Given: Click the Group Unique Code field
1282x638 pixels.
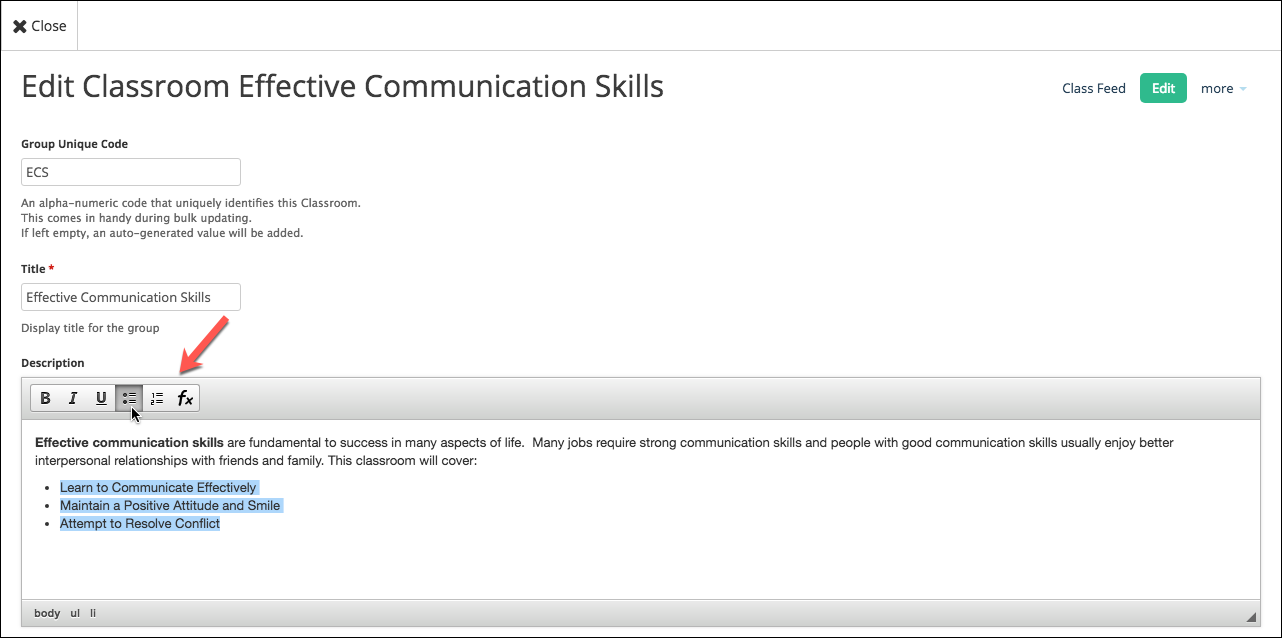Looking at the screenshot, I should [x=131, y=172].
